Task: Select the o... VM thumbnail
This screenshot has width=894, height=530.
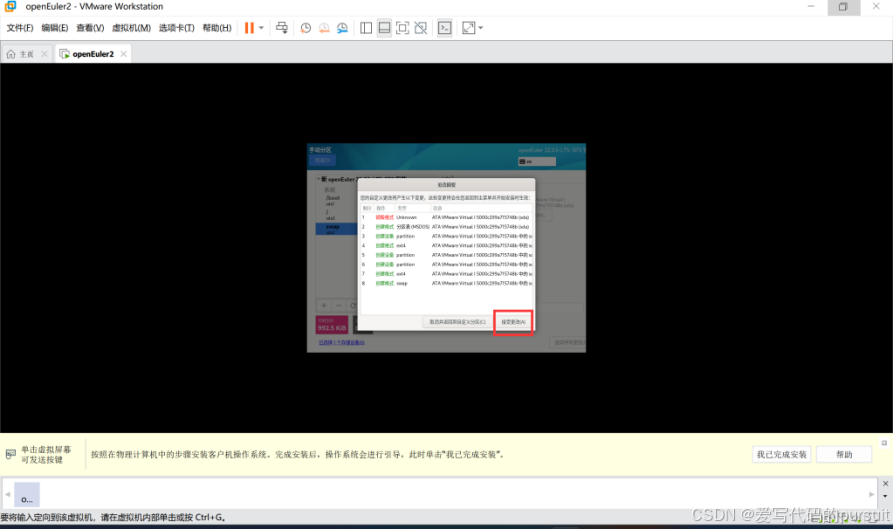Action: coord(27,495)
